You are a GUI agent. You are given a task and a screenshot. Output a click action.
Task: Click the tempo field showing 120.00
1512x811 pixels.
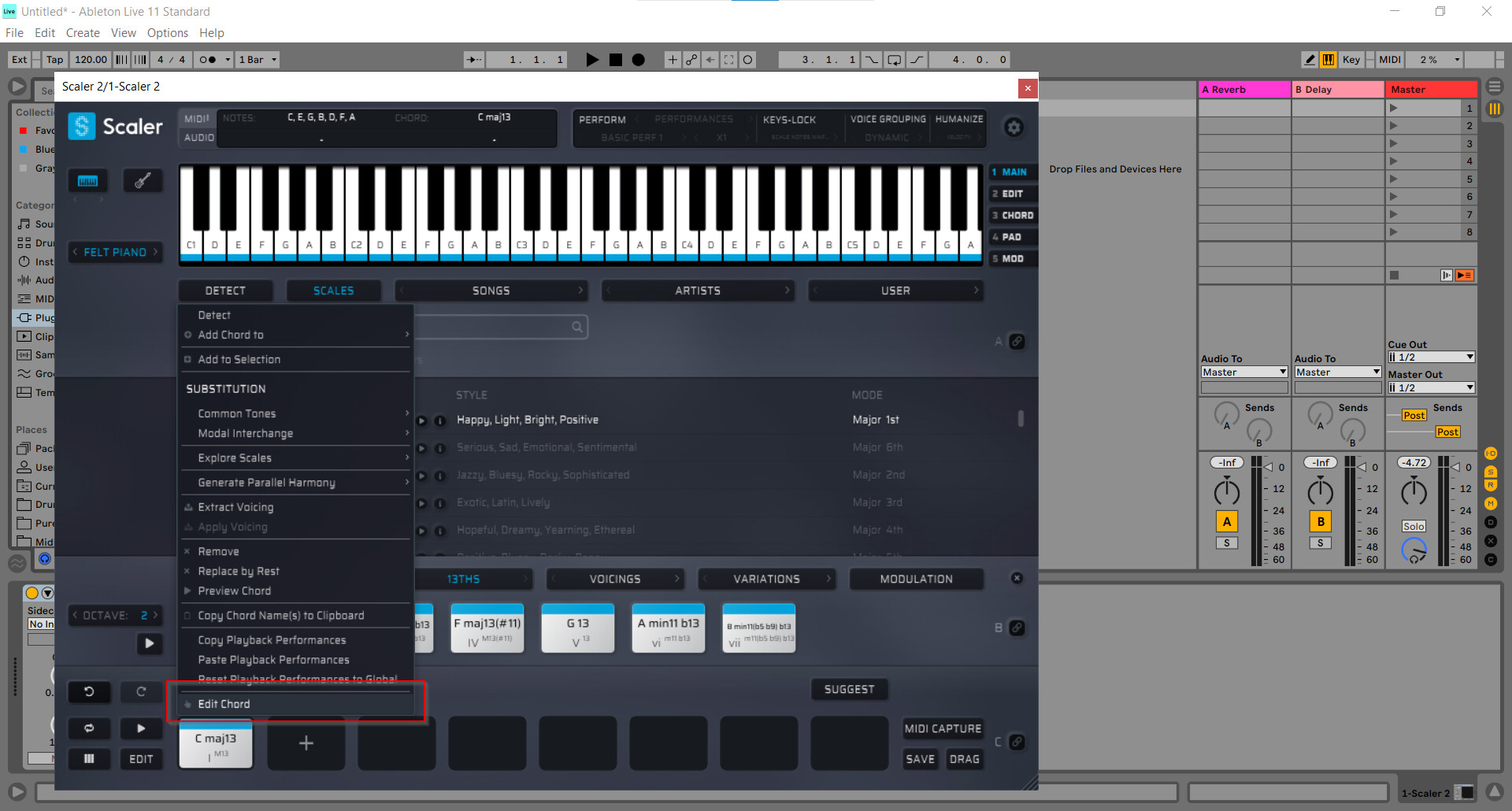(x=91, y=59)
